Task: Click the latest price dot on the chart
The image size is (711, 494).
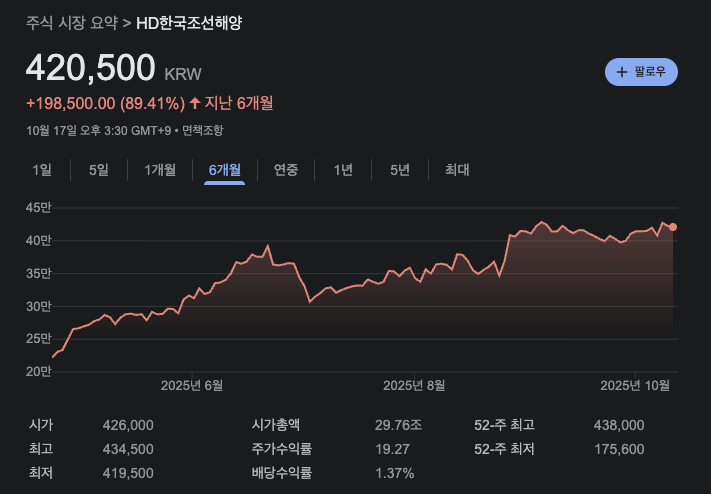Action: point(673,227)
